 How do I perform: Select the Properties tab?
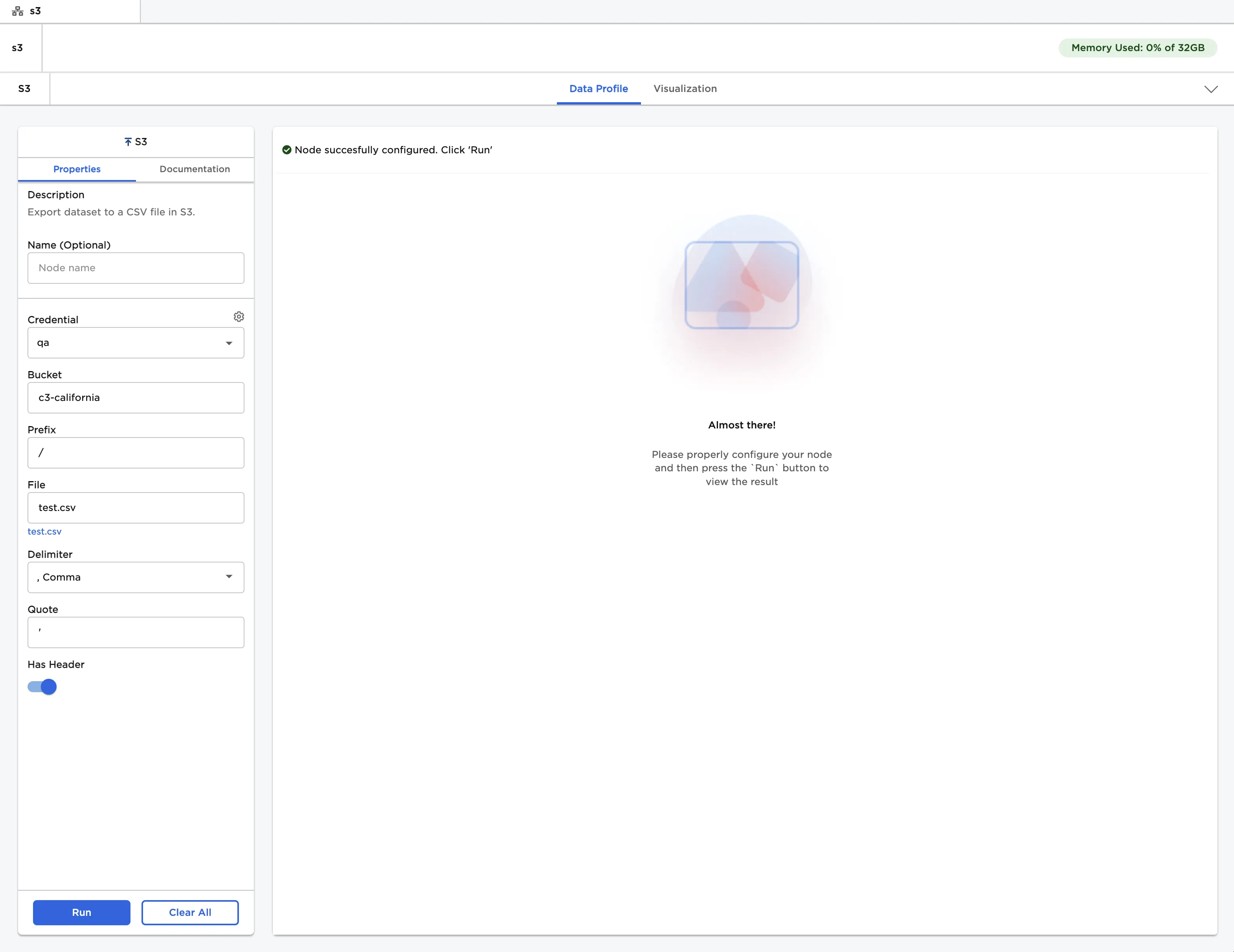pyautogui.click(x=77, y=169)
